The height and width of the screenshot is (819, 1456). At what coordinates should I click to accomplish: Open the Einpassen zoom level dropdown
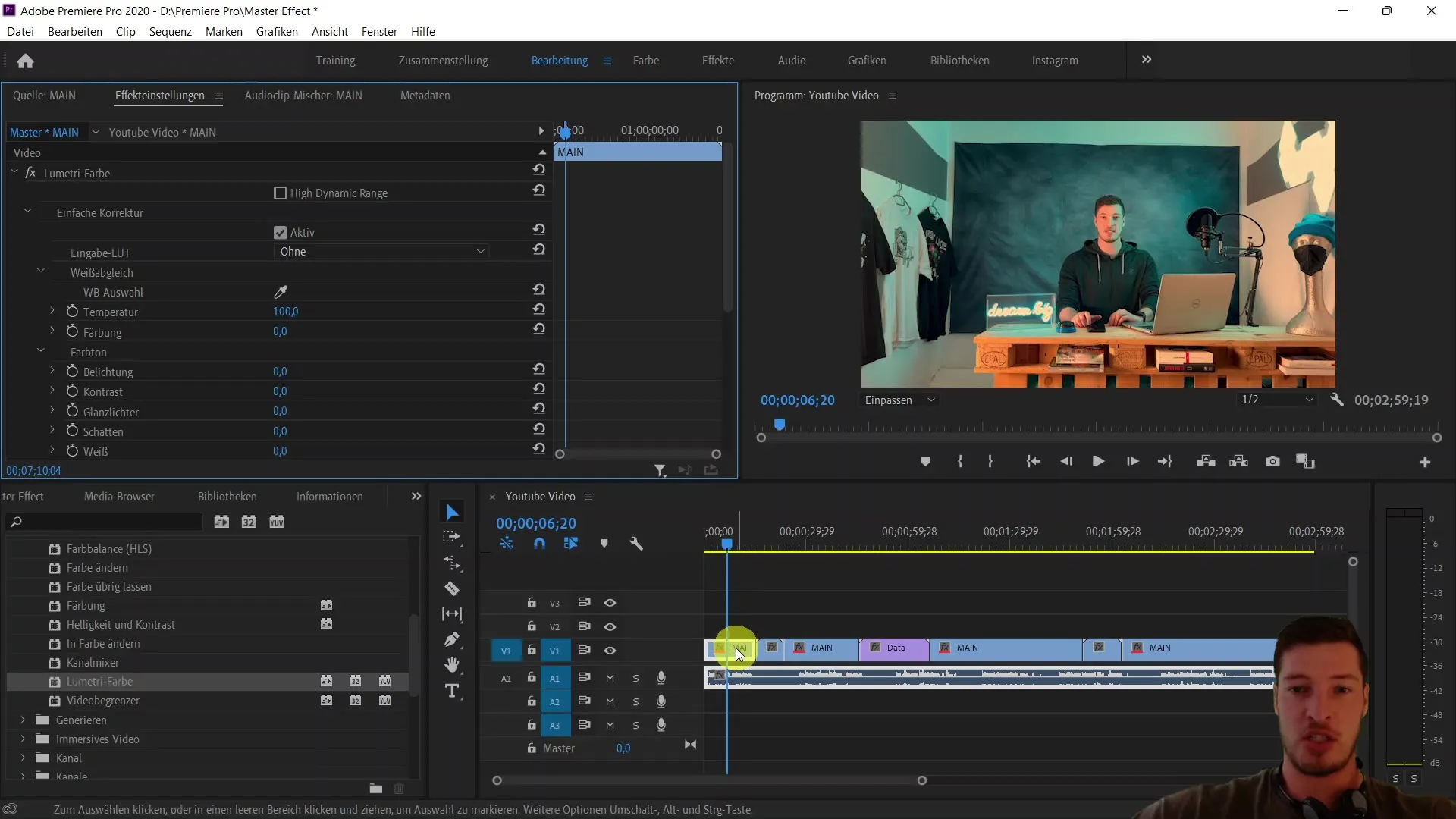tap(900, 400)
